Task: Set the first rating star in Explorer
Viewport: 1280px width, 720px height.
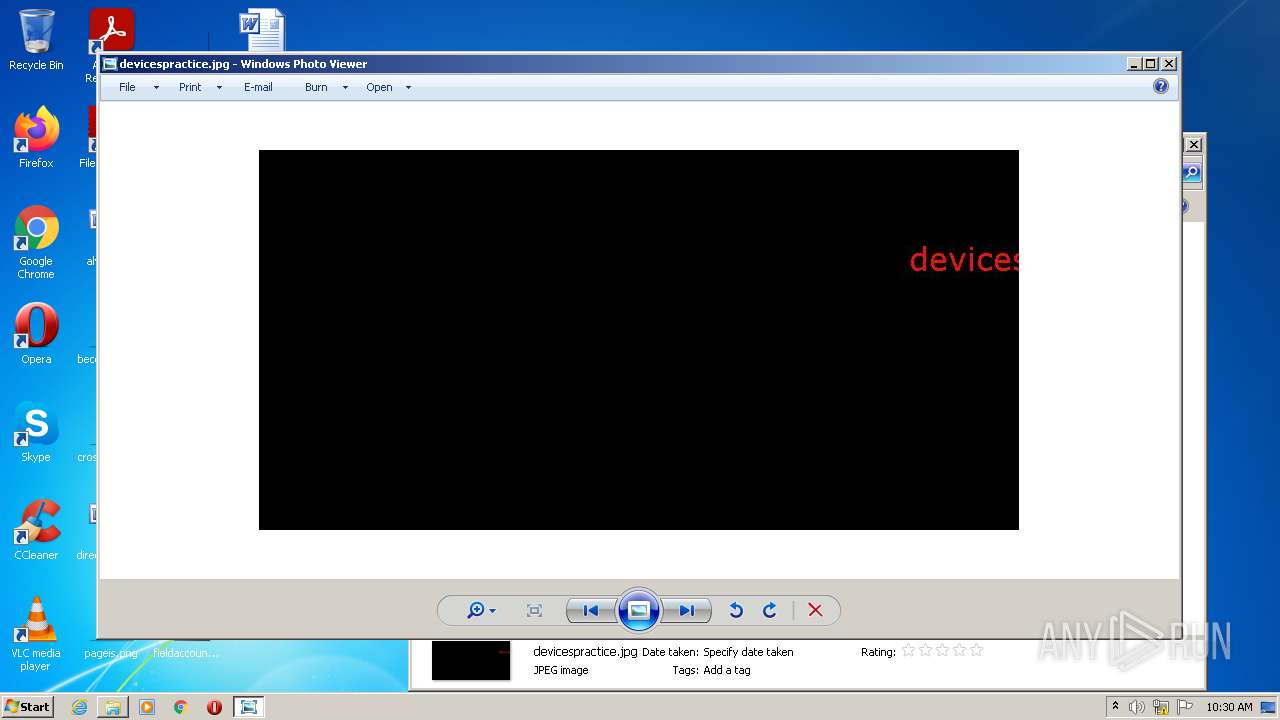Action: (x=908, y=651)
